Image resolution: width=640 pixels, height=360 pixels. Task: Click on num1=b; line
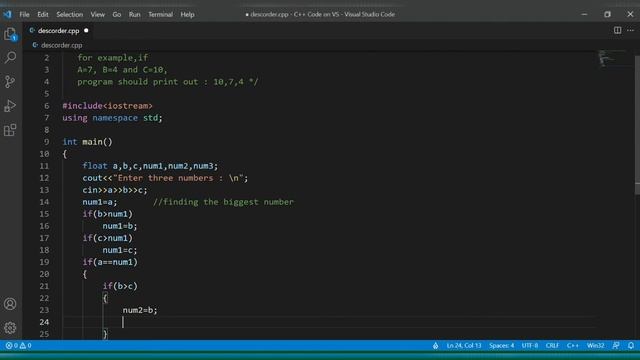(x=120, y=226)
